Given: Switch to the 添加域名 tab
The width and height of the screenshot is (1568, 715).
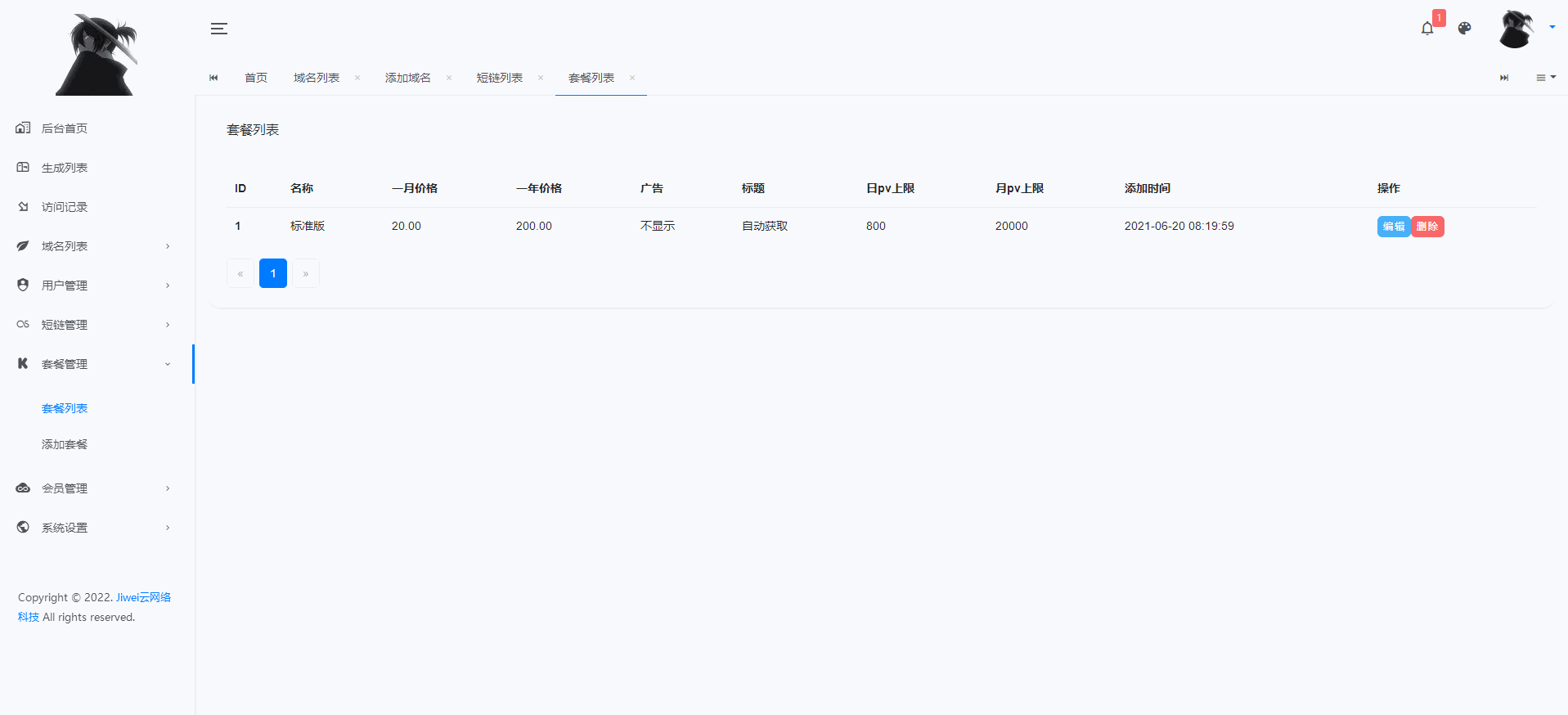Looking at the screenshot, I should pos(407,78).
